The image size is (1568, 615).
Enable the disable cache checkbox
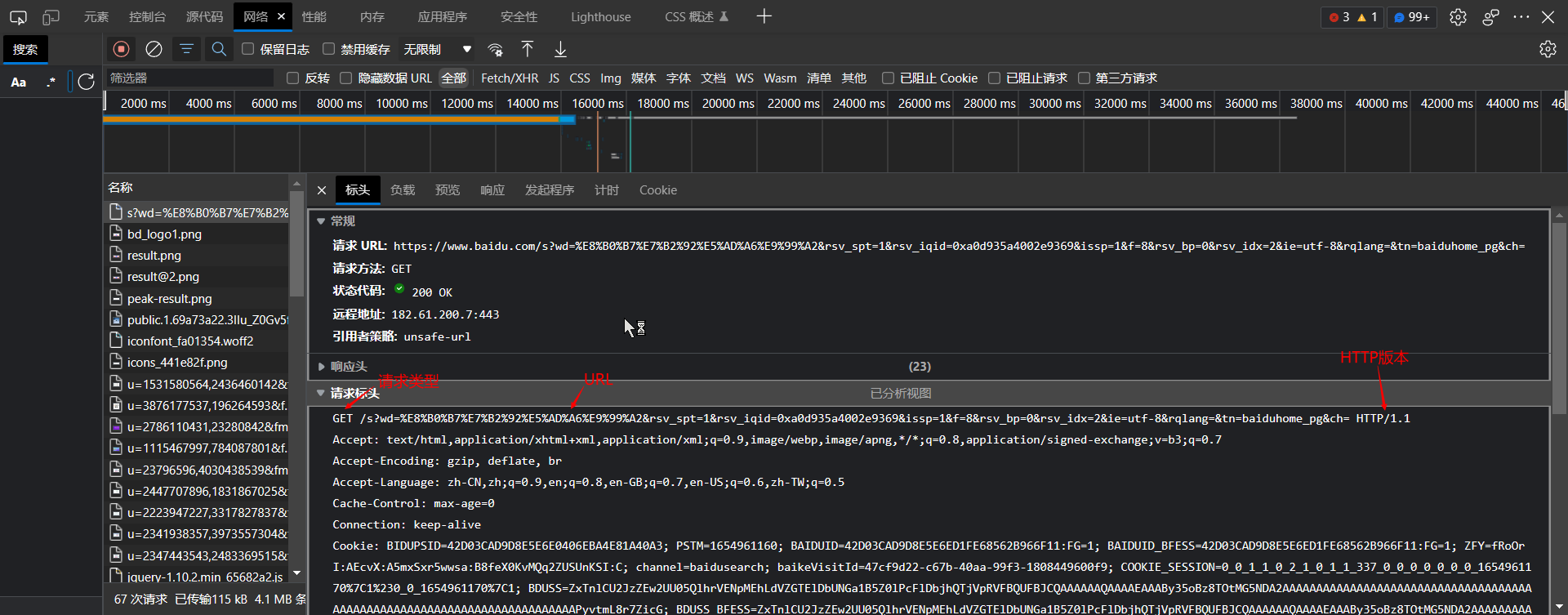tap(329, 49)
